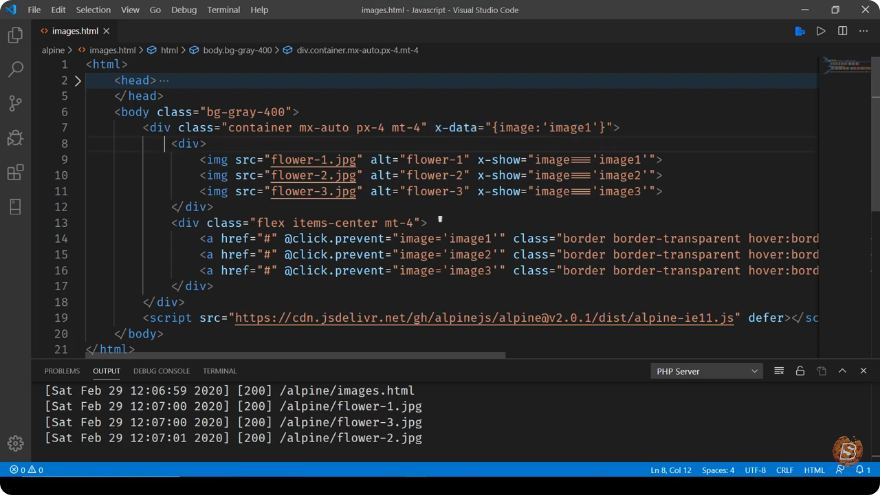Change indentation via Spaces: 4
This screenshot has width=880, height=495.
pos(718,470)
